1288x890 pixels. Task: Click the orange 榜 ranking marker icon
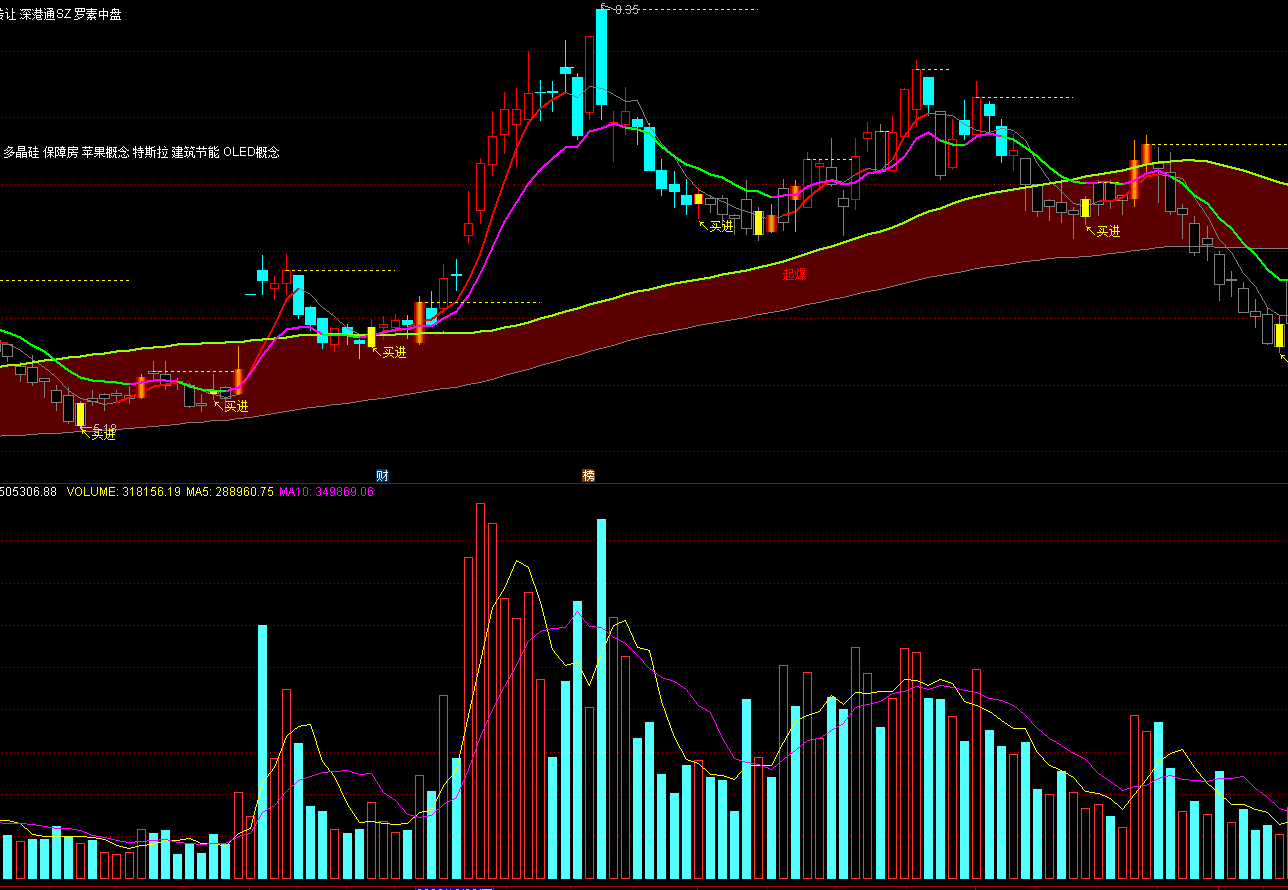coord(589,475)
